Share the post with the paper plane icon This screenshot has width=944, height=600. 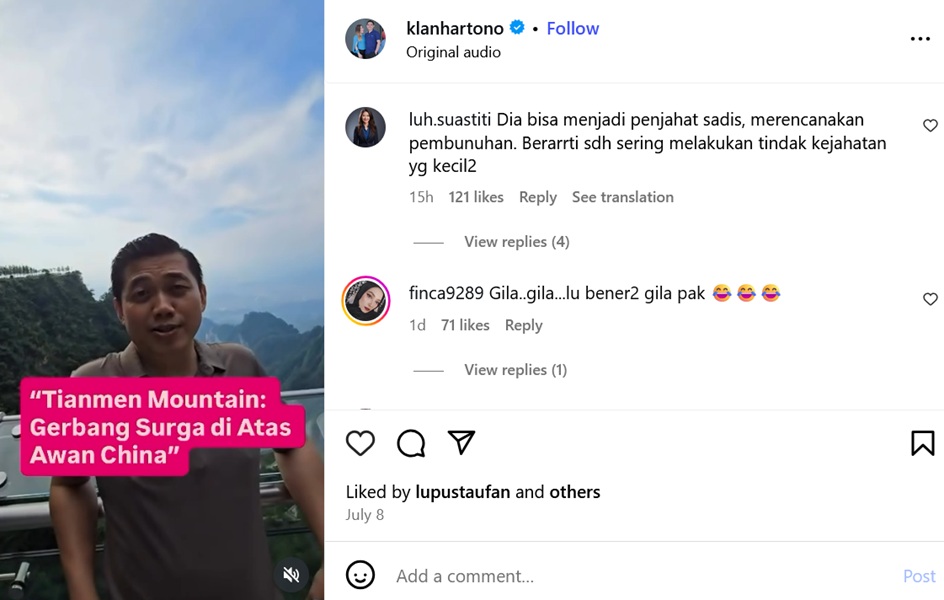[x=461, y=443]
